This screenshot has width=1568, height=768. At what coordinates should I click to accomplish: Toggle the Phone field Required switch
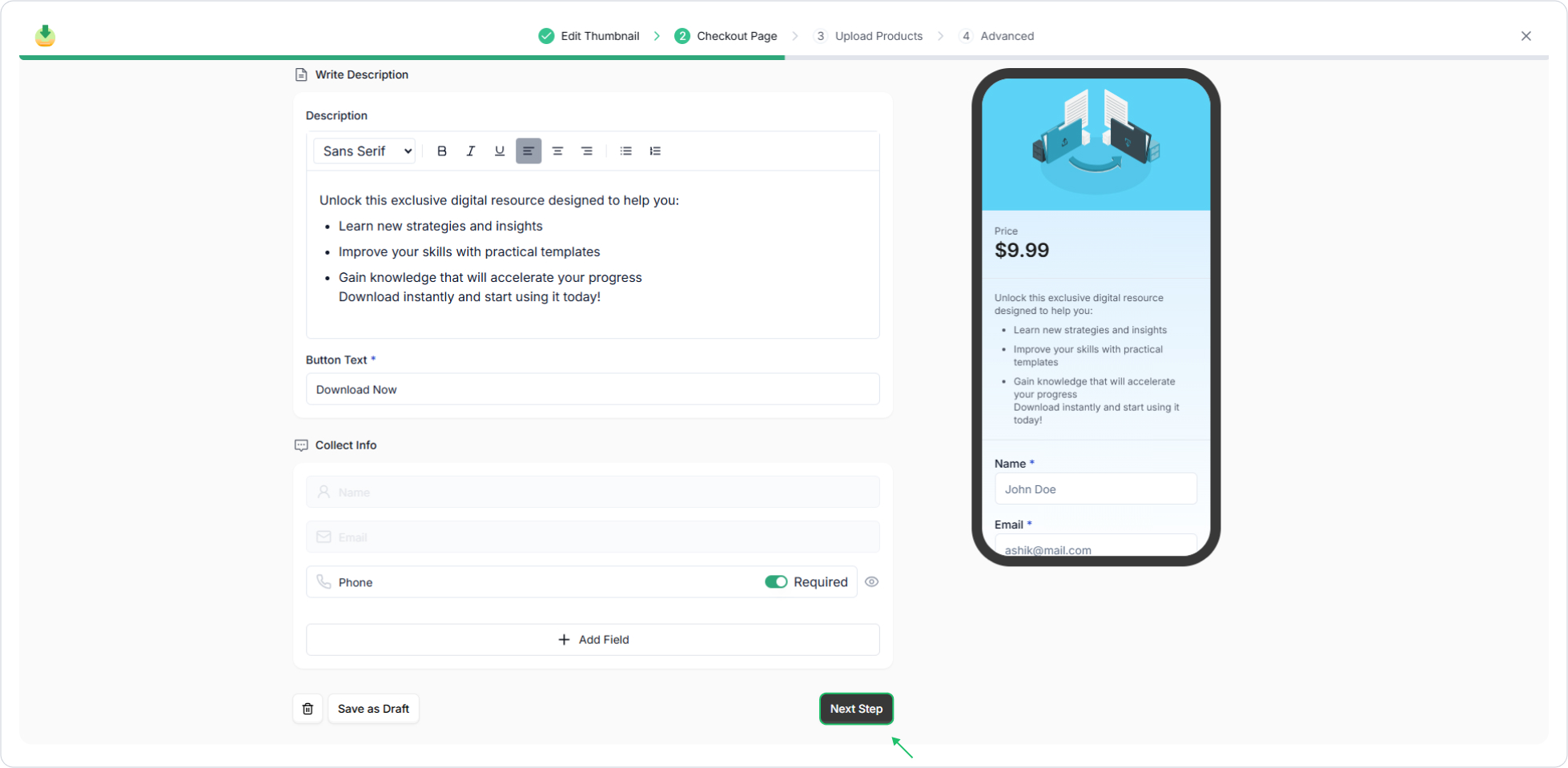[x=775, y=582]
